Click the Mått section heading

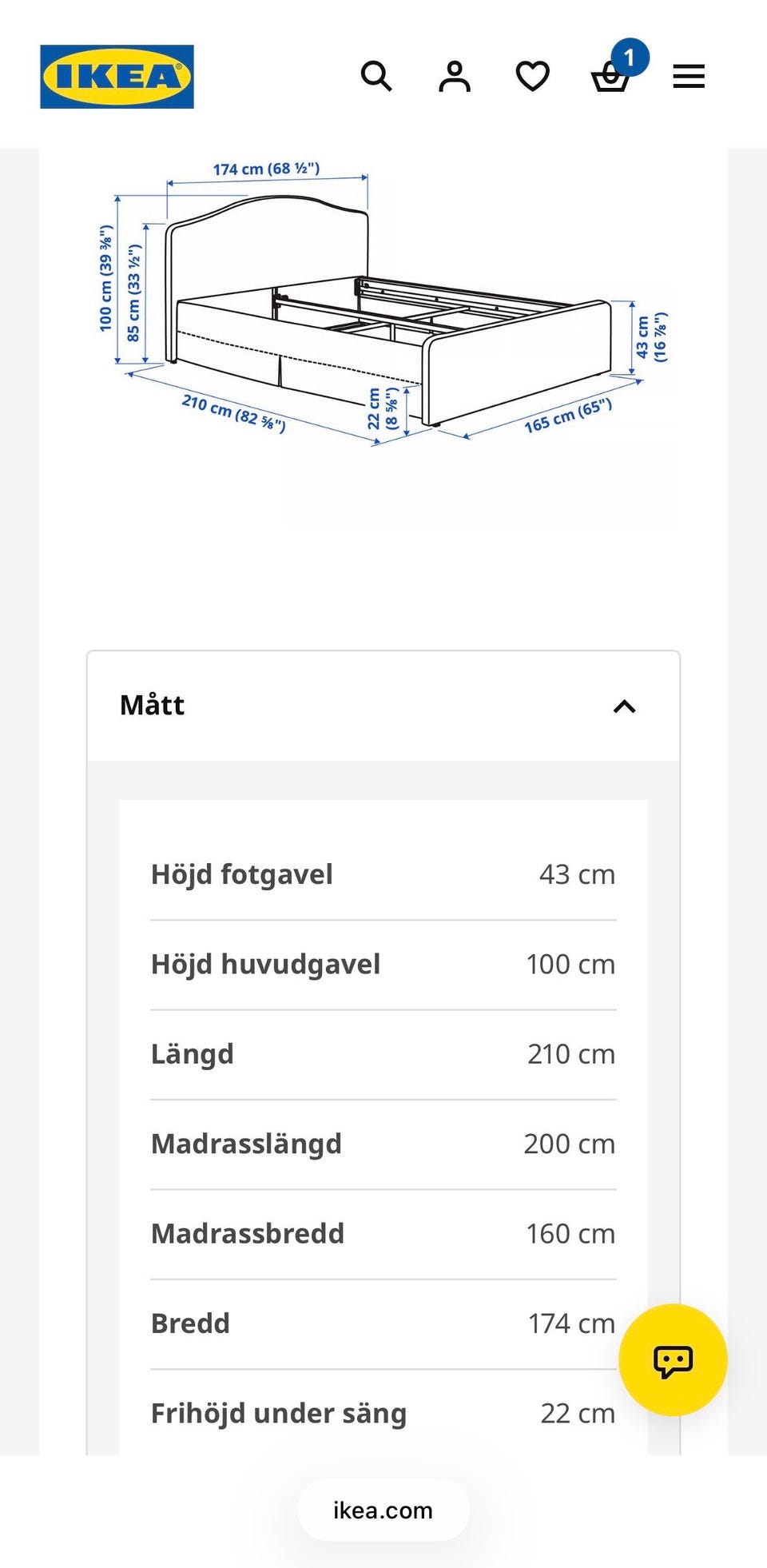coord(152,706)
